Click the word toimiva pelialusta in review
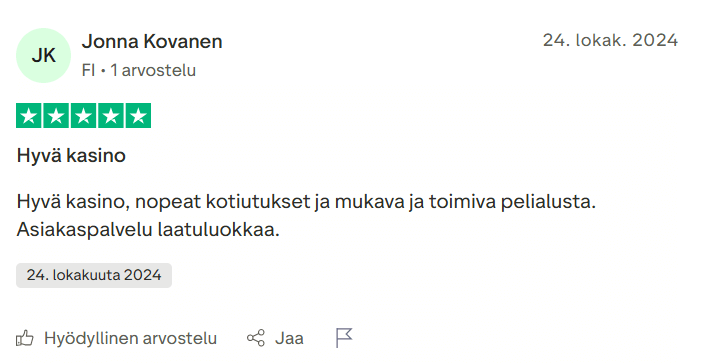This screenshot has width=727, height=363. 512,203
